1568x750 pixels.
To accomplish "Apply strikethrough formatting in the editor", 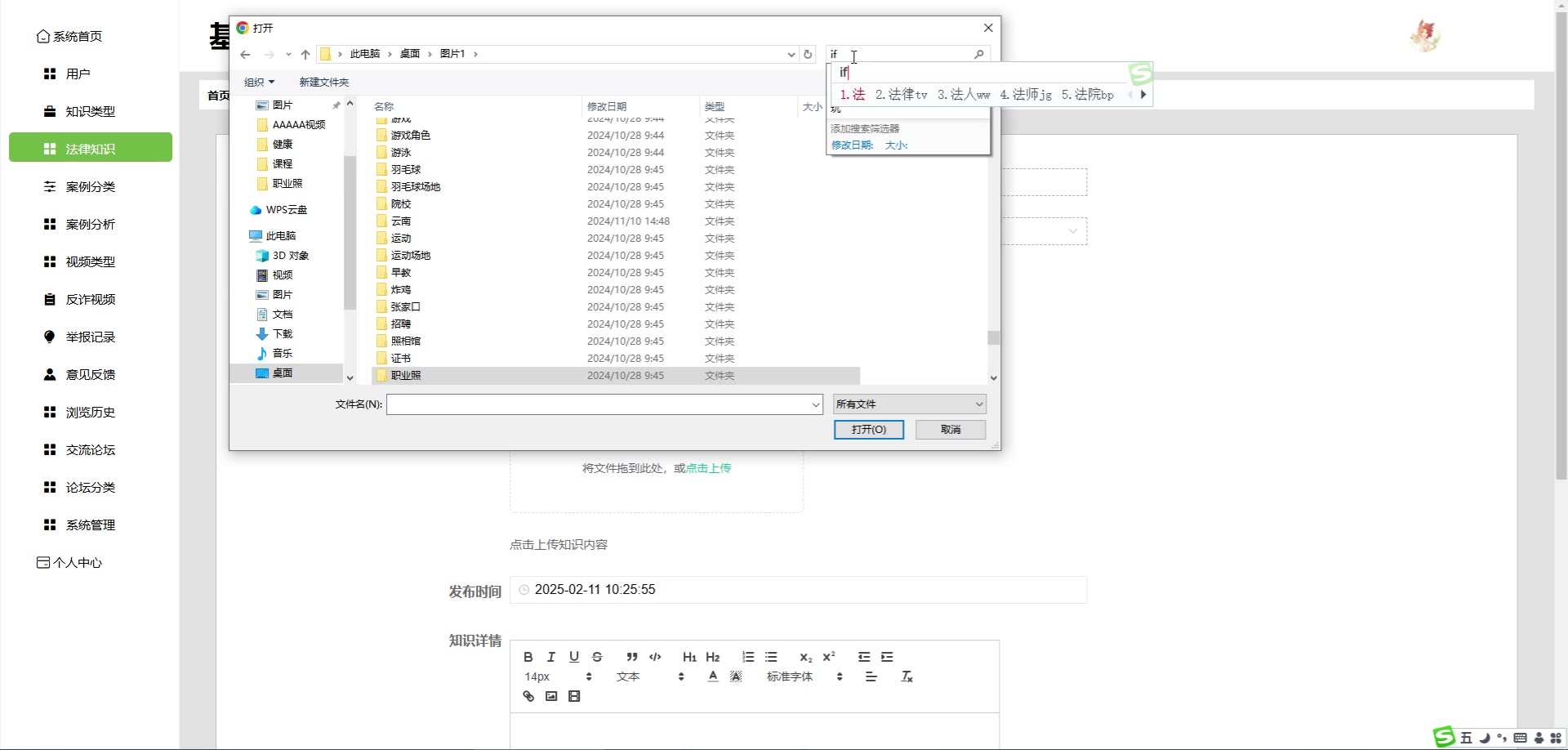I will [x=597, y=657].
